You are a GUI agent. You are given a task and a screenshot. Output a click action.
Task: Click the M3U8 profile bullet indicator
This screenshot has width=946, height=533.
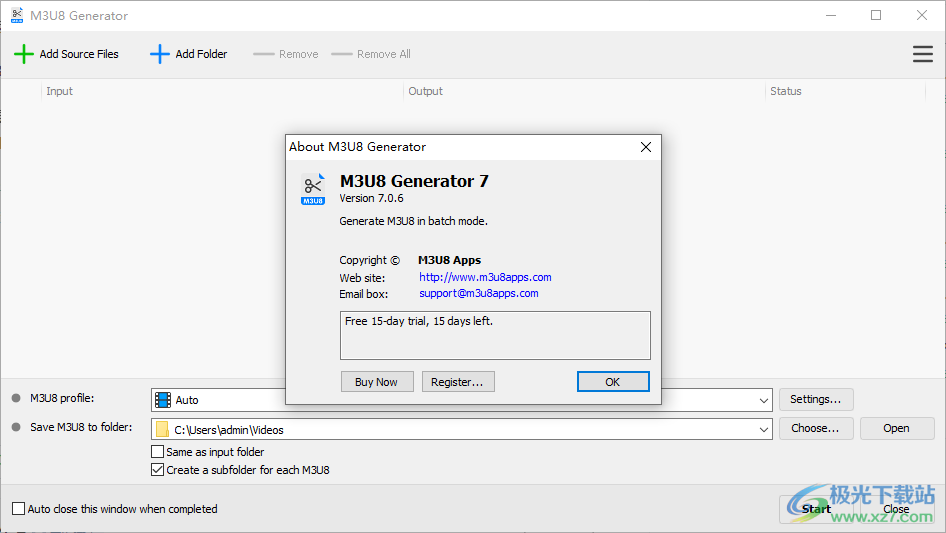point(16,398)
